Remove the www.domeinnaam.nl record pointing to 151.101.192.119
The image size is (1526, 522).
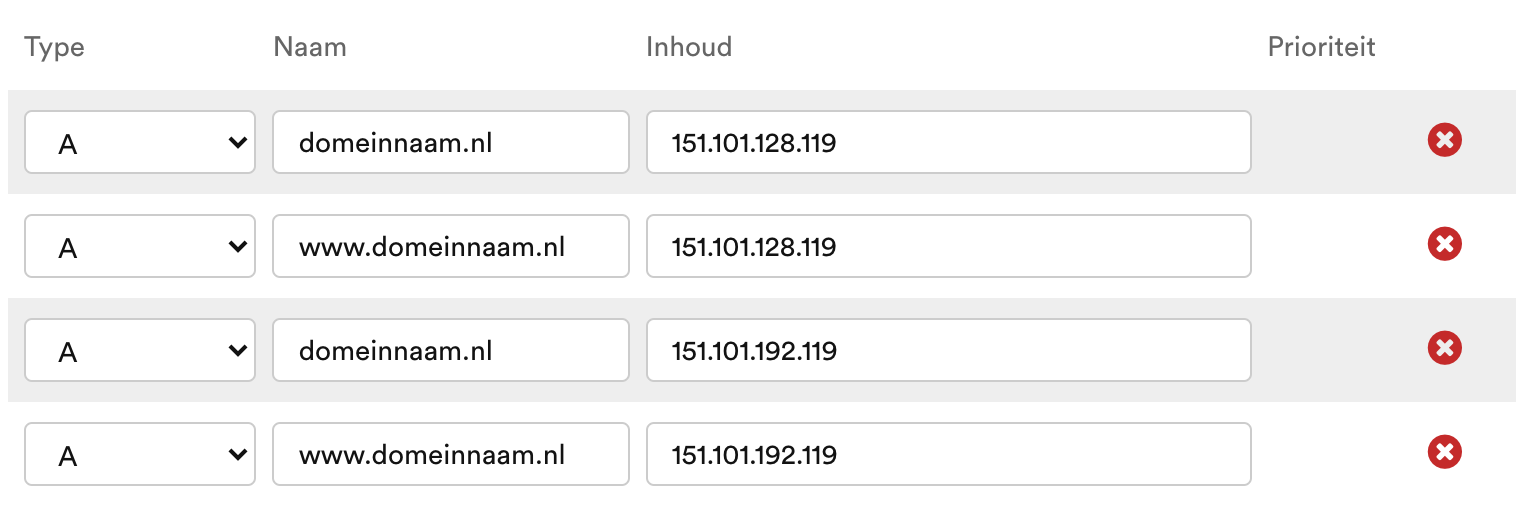pos(1444,453)
